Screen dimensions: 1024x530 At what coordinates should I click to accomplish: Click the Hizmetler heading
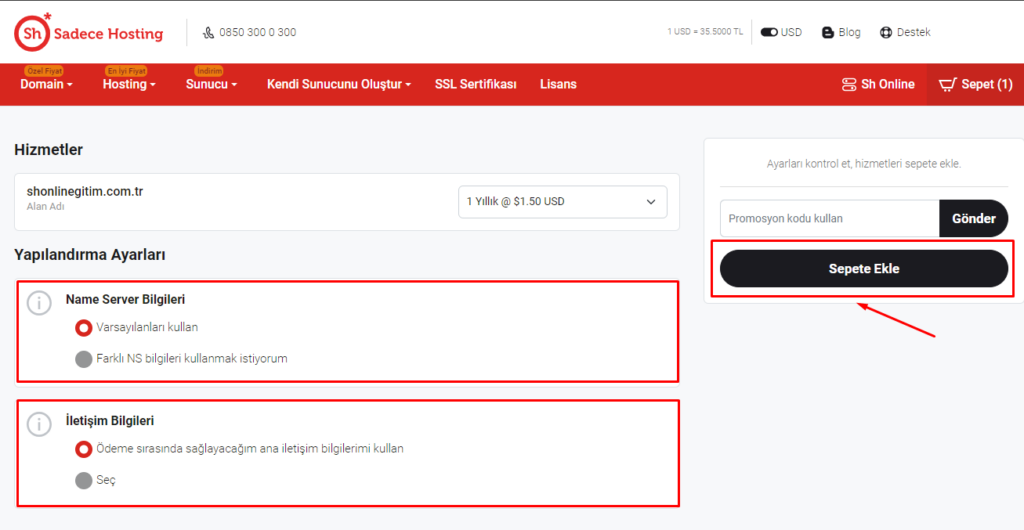48,149
